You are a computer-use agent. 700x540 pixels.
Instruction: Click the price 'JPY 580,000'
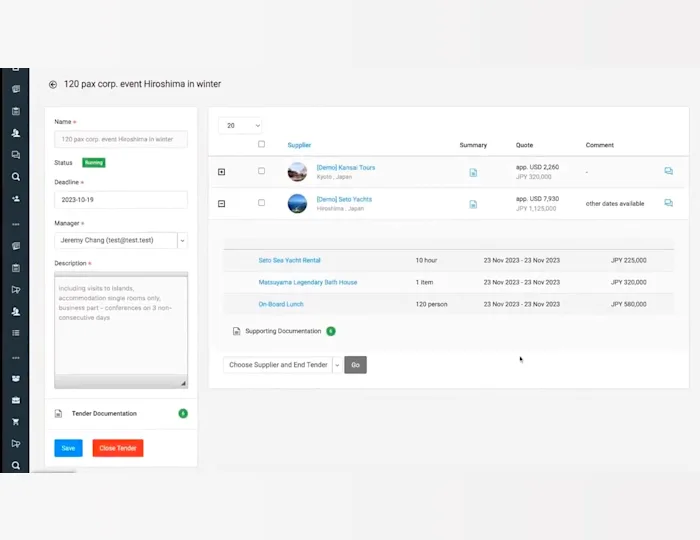629,304
